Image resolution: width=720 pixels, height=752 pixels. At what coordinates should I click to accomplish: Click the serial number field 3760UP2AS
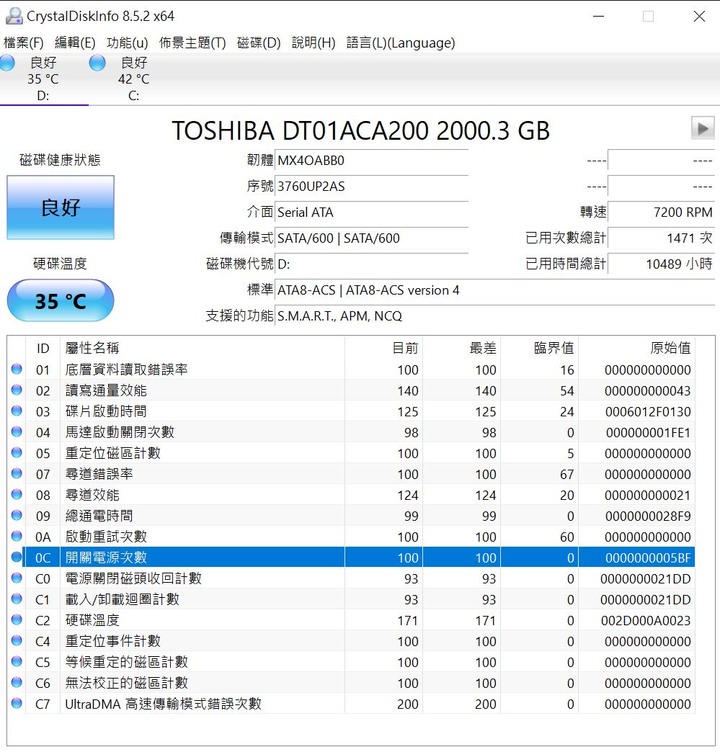coord(371,186)
